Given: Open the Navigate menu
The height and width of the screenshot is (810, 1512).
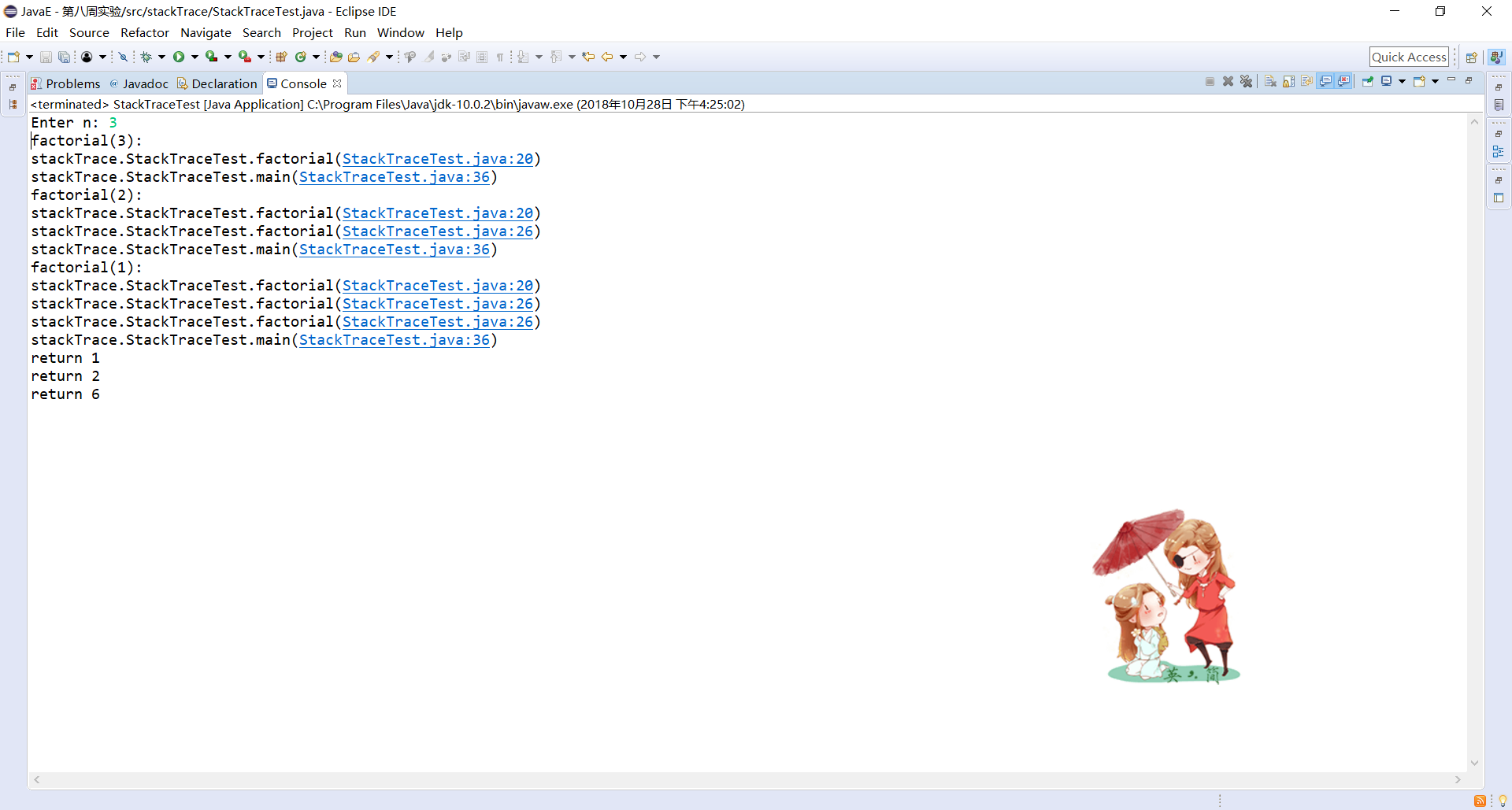Looking at the screenshot, I should 206,32.
